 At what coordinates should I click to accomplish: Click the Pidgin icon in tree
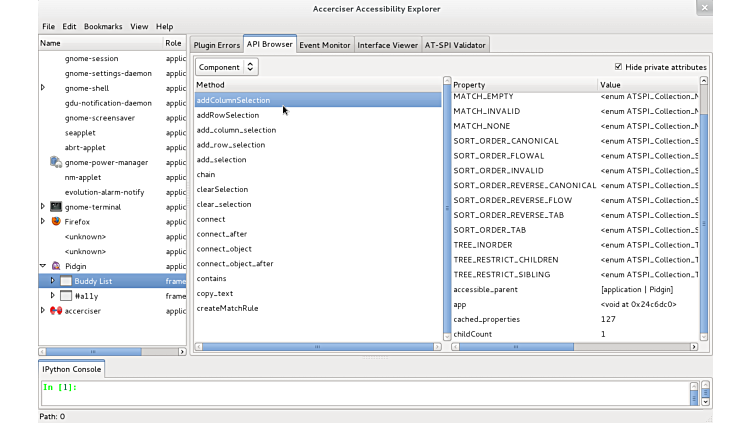click(56, 266)
